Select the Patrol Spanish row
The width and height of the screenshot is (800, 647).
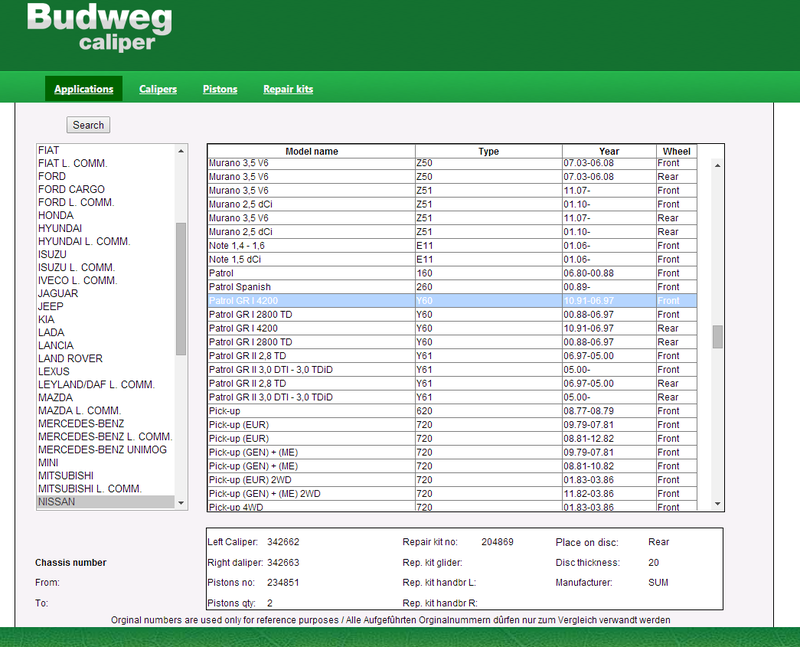(452, 287)
